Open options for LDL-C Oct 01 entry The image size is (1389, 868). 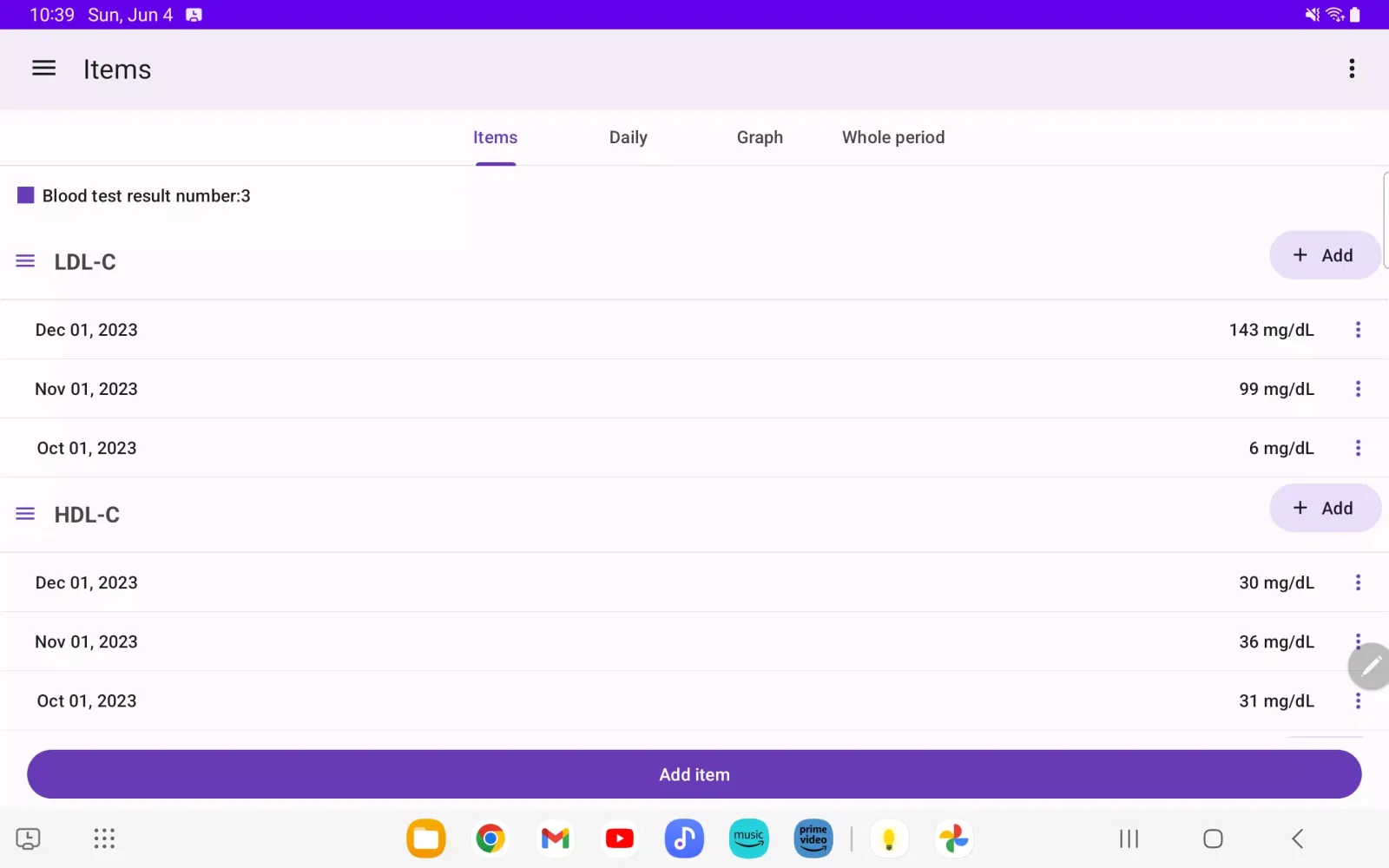[1358, 448]
